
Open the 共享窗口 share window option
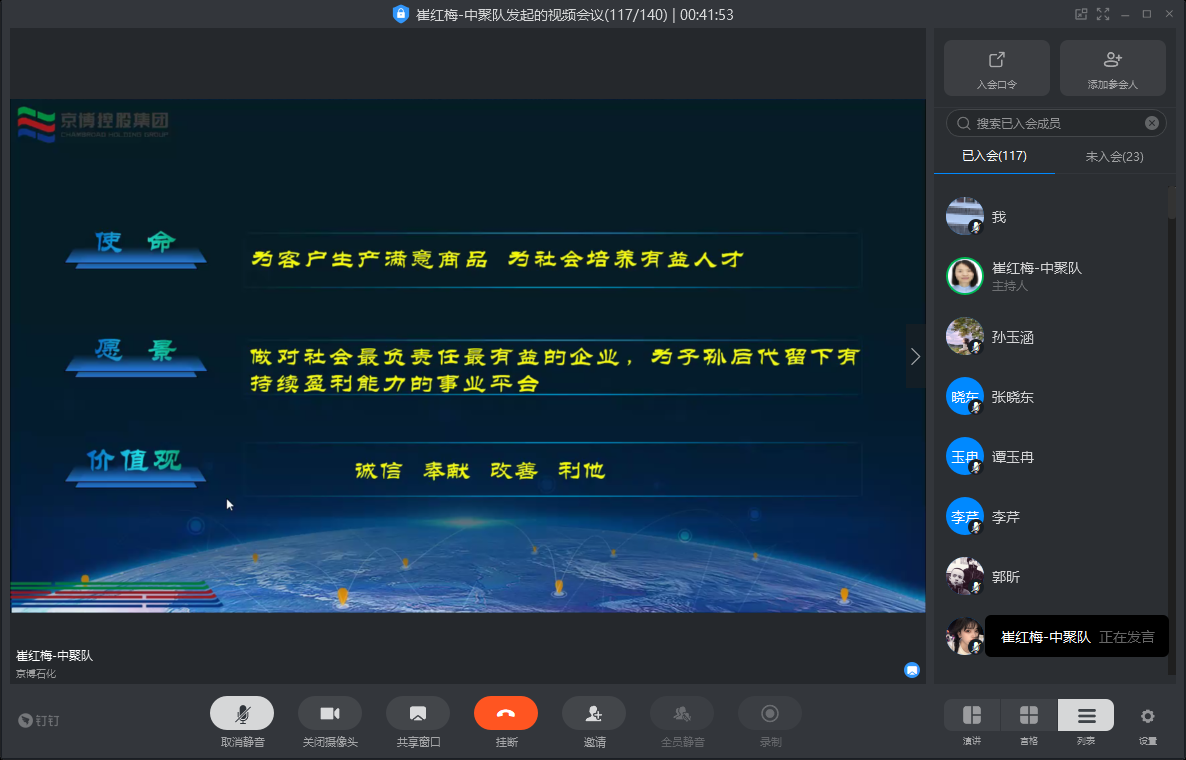pyautogui.click(x=418, y=713)
